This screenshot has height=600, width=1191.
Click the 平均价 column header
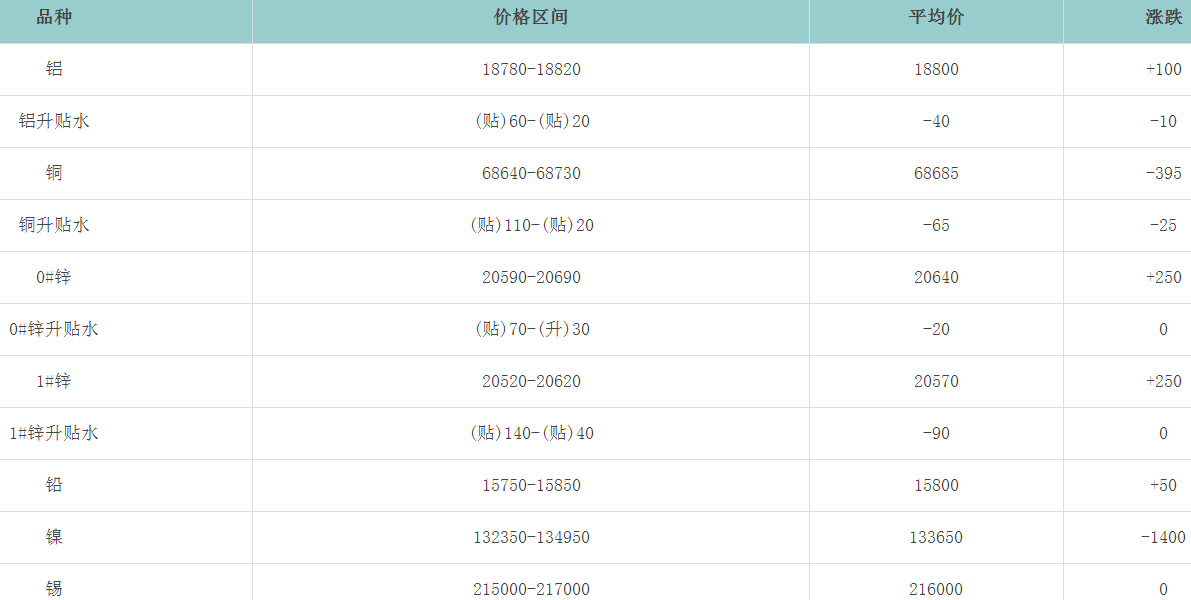pyautogui.click(x=936, y=18)
